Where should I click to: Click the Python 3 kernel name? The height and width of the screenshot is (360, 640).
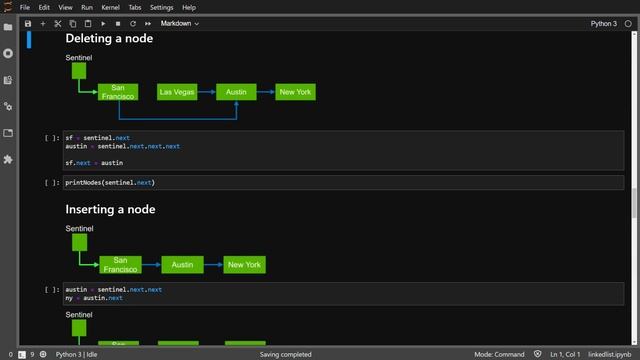(x=603, y=24)
